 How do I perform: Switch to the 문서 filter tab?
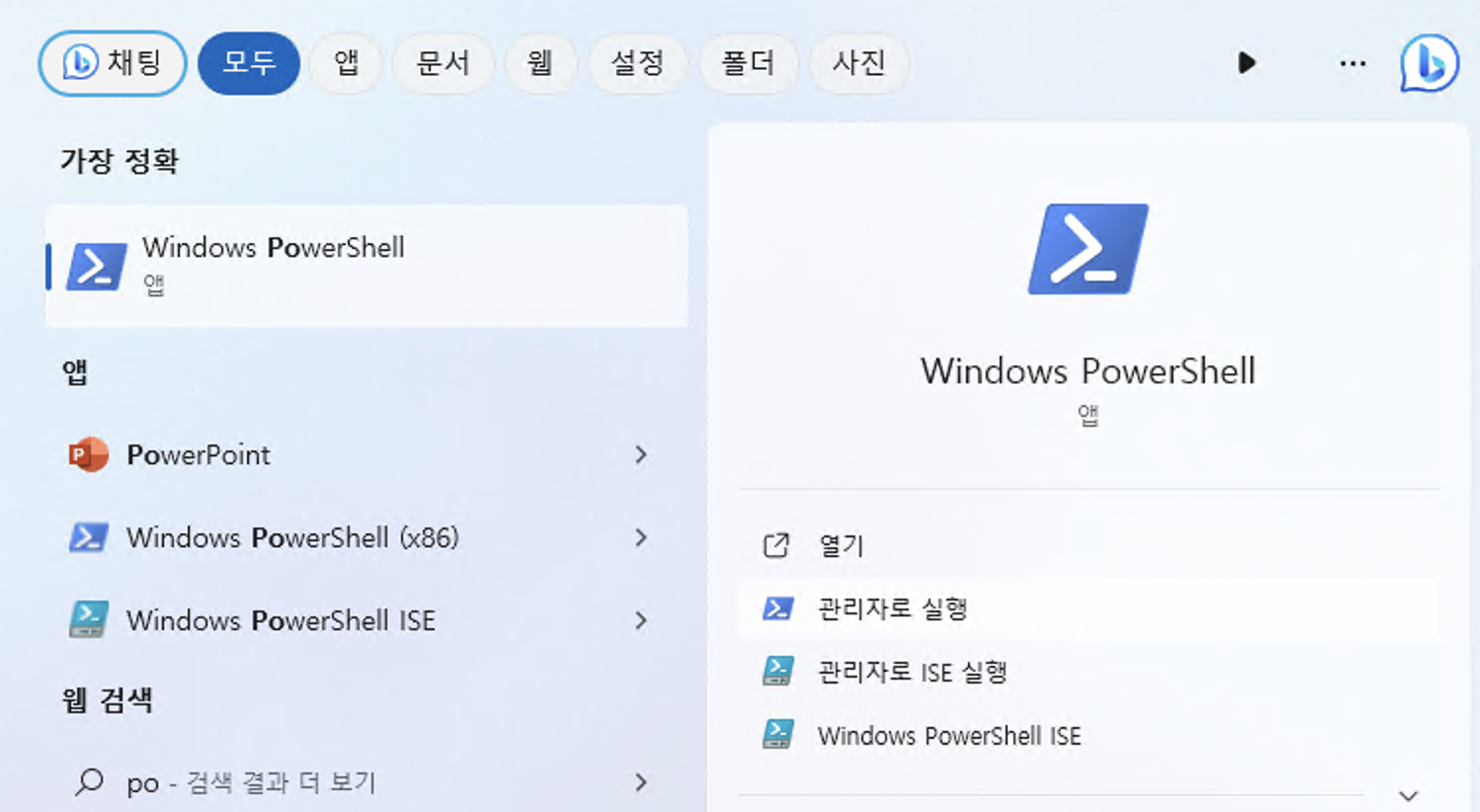pos(443,63)
